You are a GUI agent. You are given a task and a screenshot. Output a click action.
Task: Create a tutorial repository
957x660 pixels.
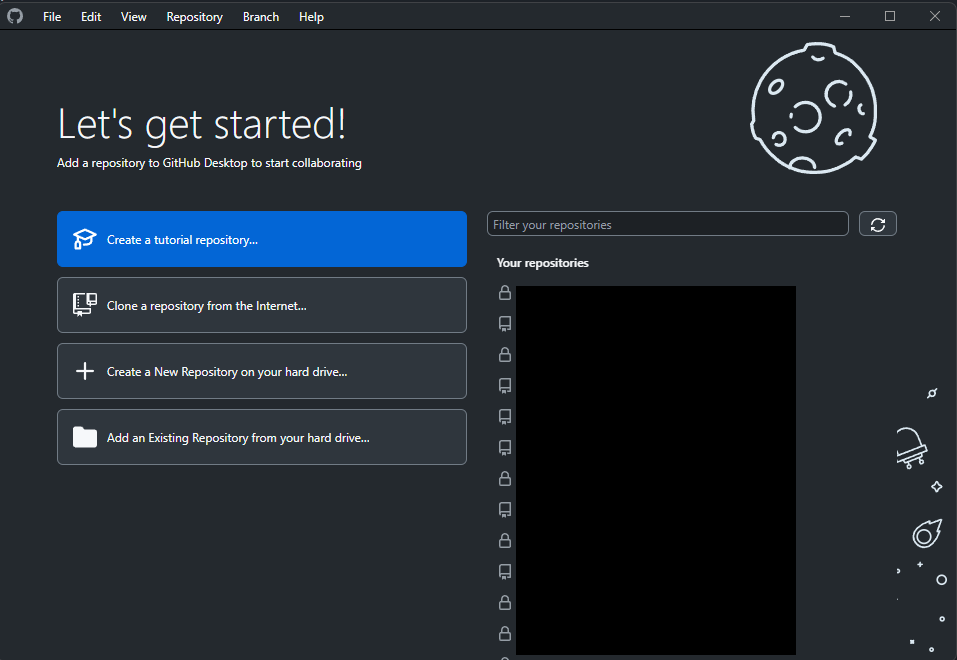(262, 238)
